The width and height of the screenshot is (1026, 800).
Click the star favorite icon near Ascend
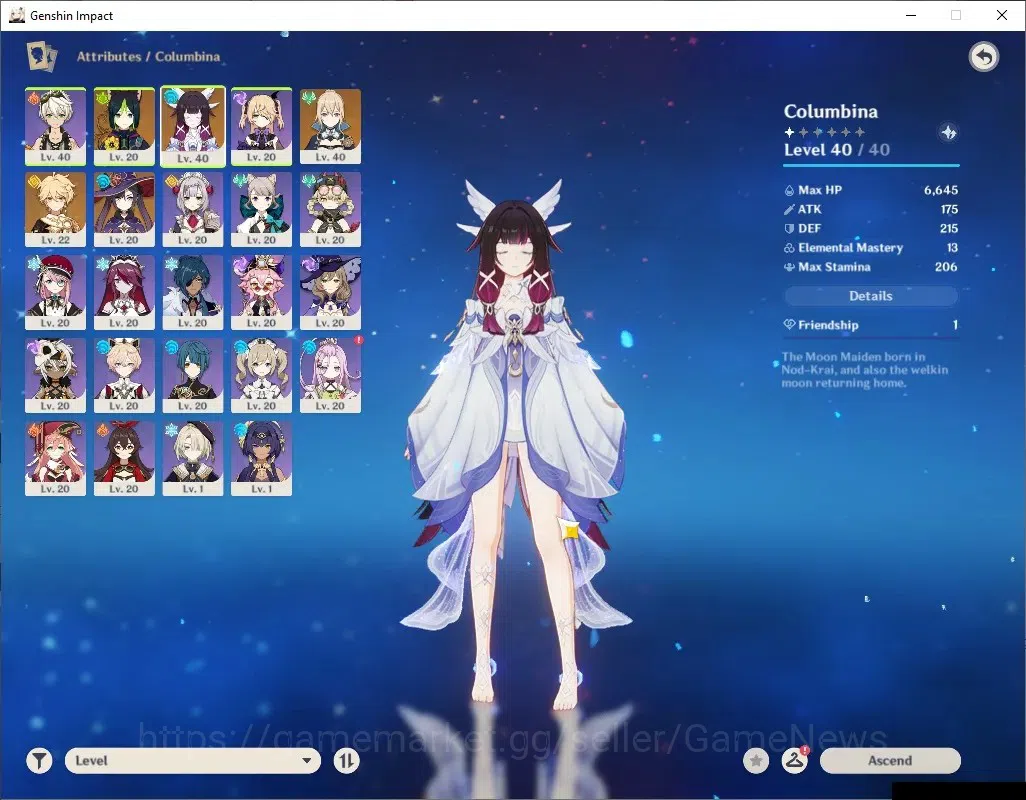(x=756, y=761)
